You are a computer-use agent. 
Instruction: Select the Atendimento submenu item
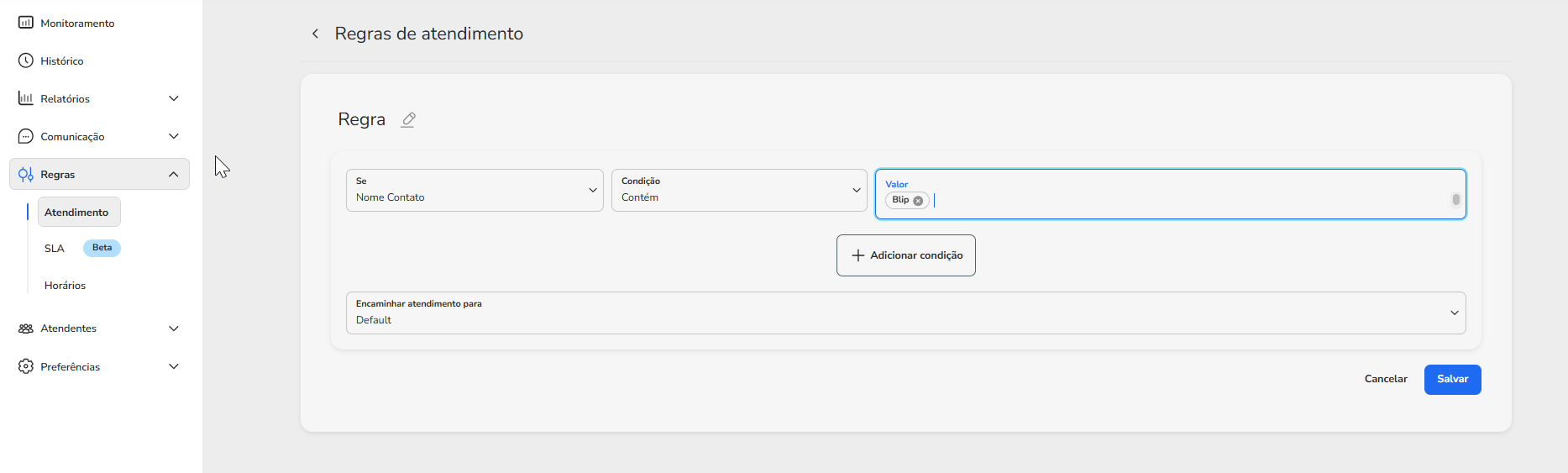pyautogui.click(x=79, y=212)
